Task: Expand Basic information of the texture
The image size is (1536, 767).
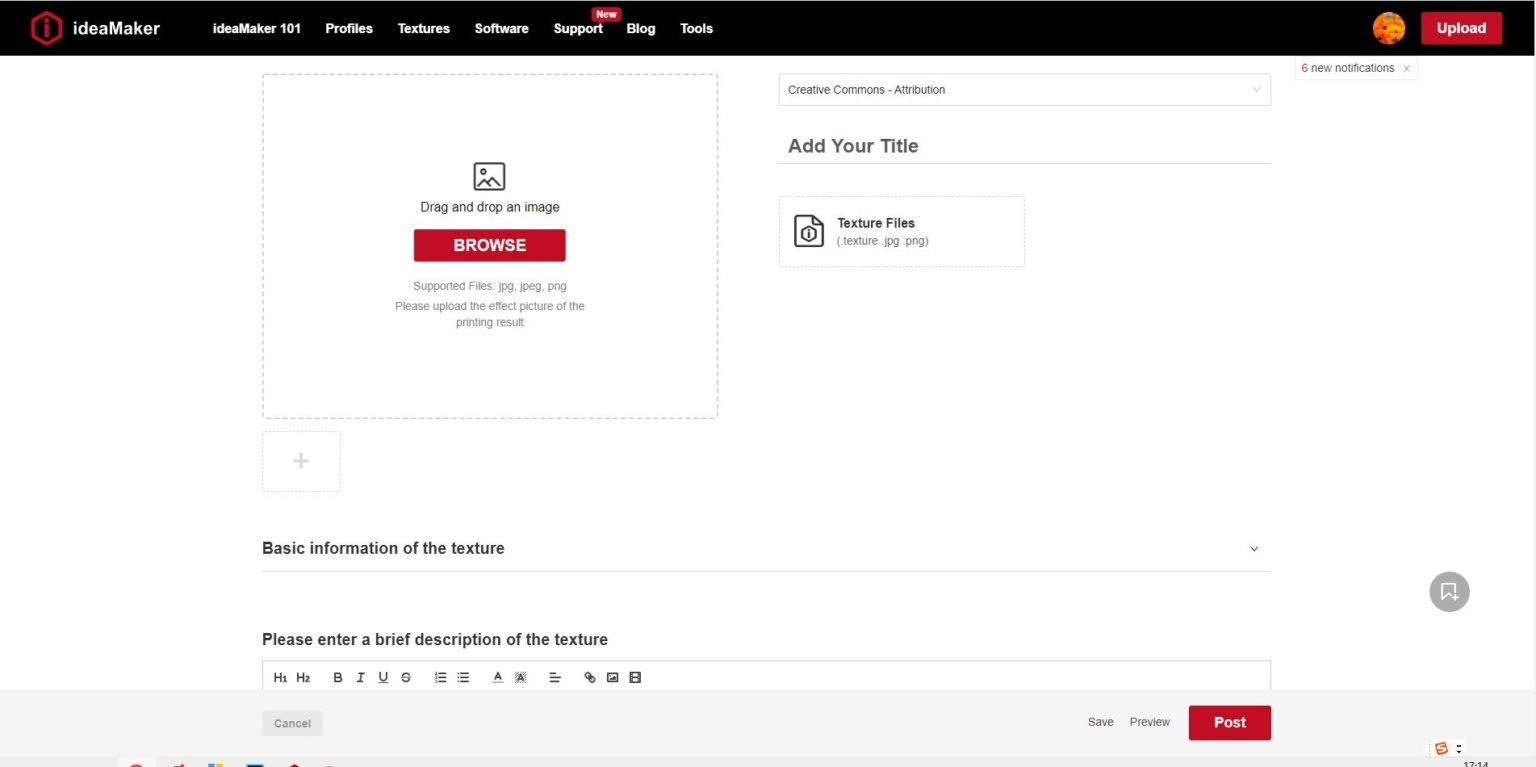Action: [x=1254, y=549]
